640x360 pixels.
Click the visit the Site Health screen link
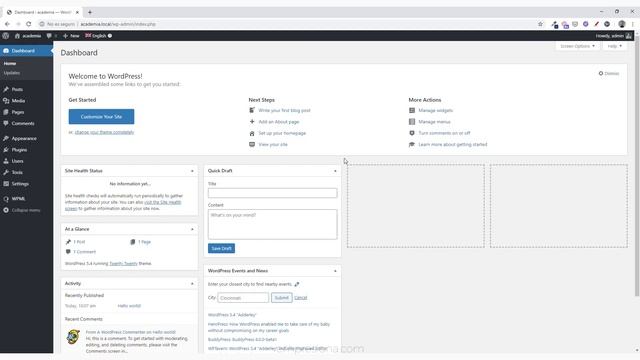click(x=123, y=205)
